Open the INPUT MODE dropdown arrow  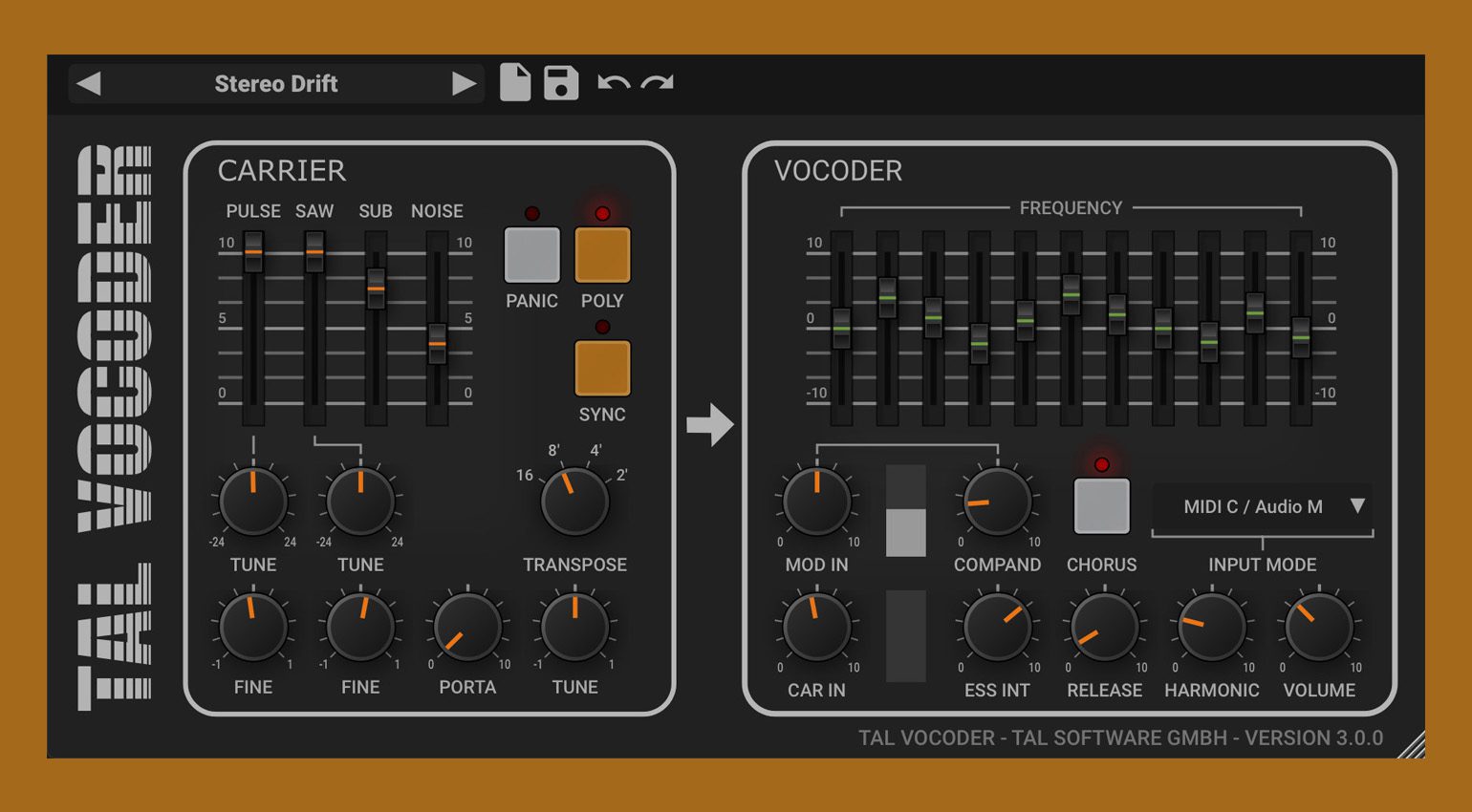click(x=1356, y=506)
